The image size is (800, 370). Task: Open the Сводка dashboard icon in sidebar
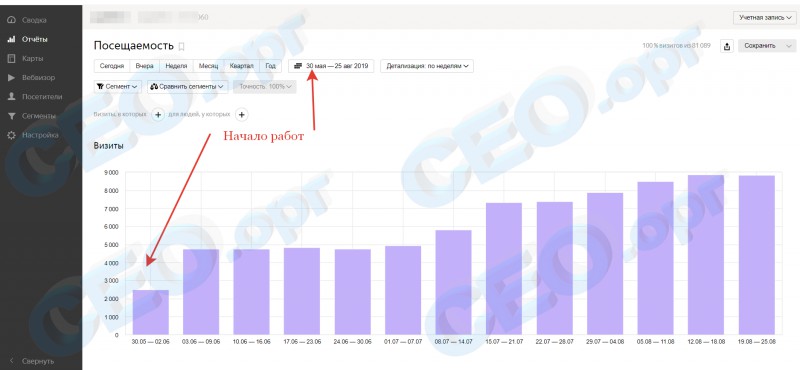tap(11, 20)
